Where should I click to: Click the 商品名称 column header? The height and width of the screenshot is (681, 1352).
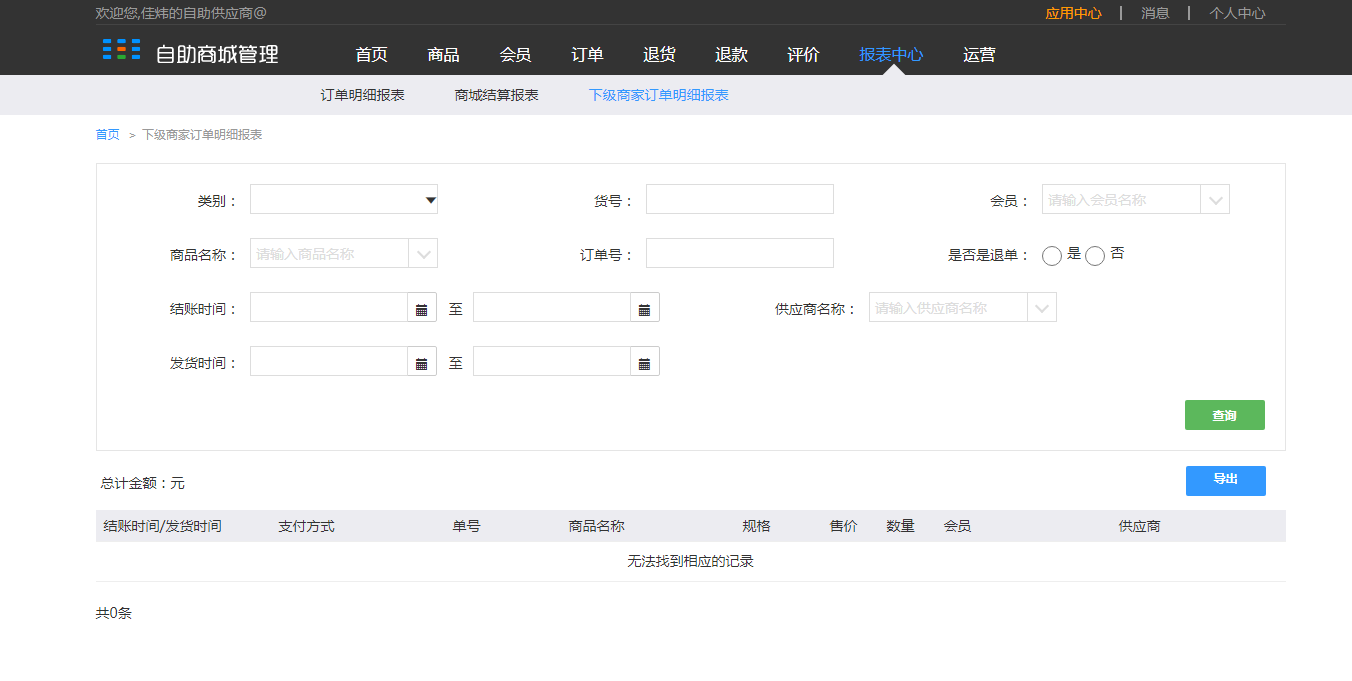click(x=597, y=526)
